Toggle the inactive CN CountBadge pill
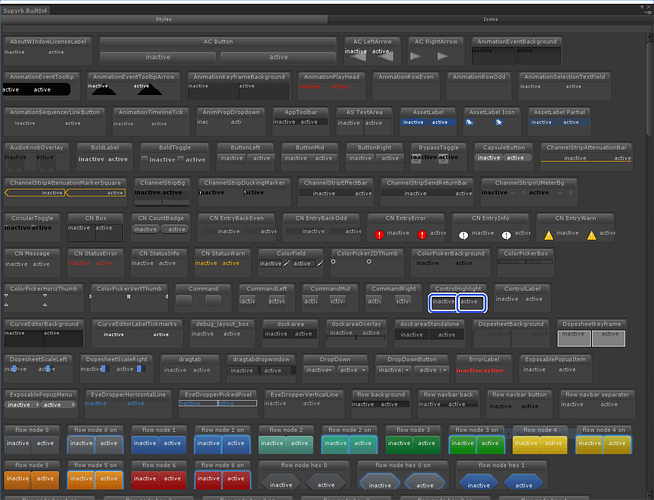This screenshot has height=500, width=654. [146, 229]
